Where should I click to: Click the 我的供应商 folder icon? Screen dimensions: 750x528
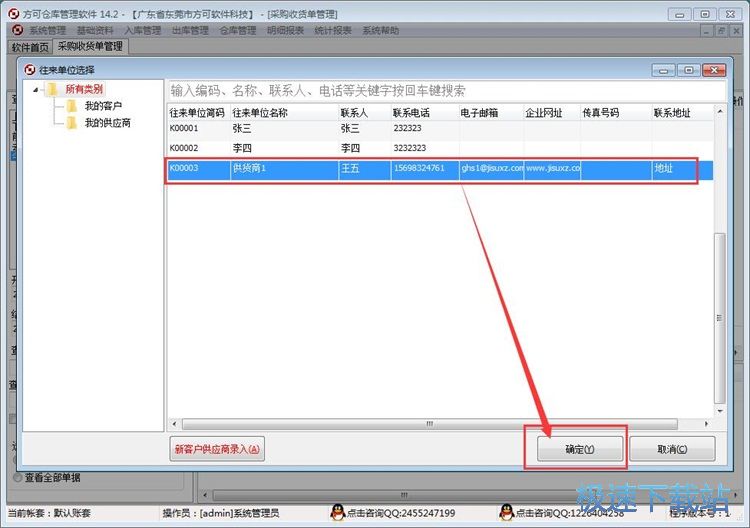tap(72, 123)
